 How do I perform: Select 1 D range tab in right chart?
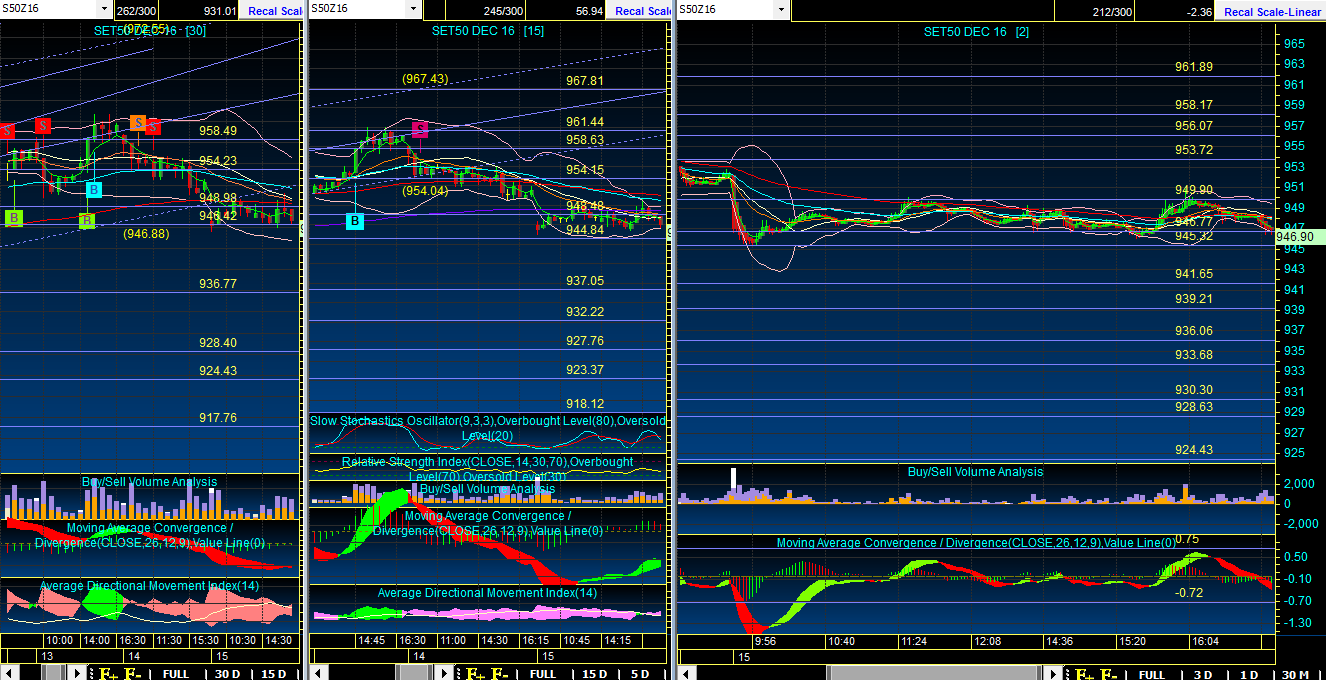pos(1249,673)
